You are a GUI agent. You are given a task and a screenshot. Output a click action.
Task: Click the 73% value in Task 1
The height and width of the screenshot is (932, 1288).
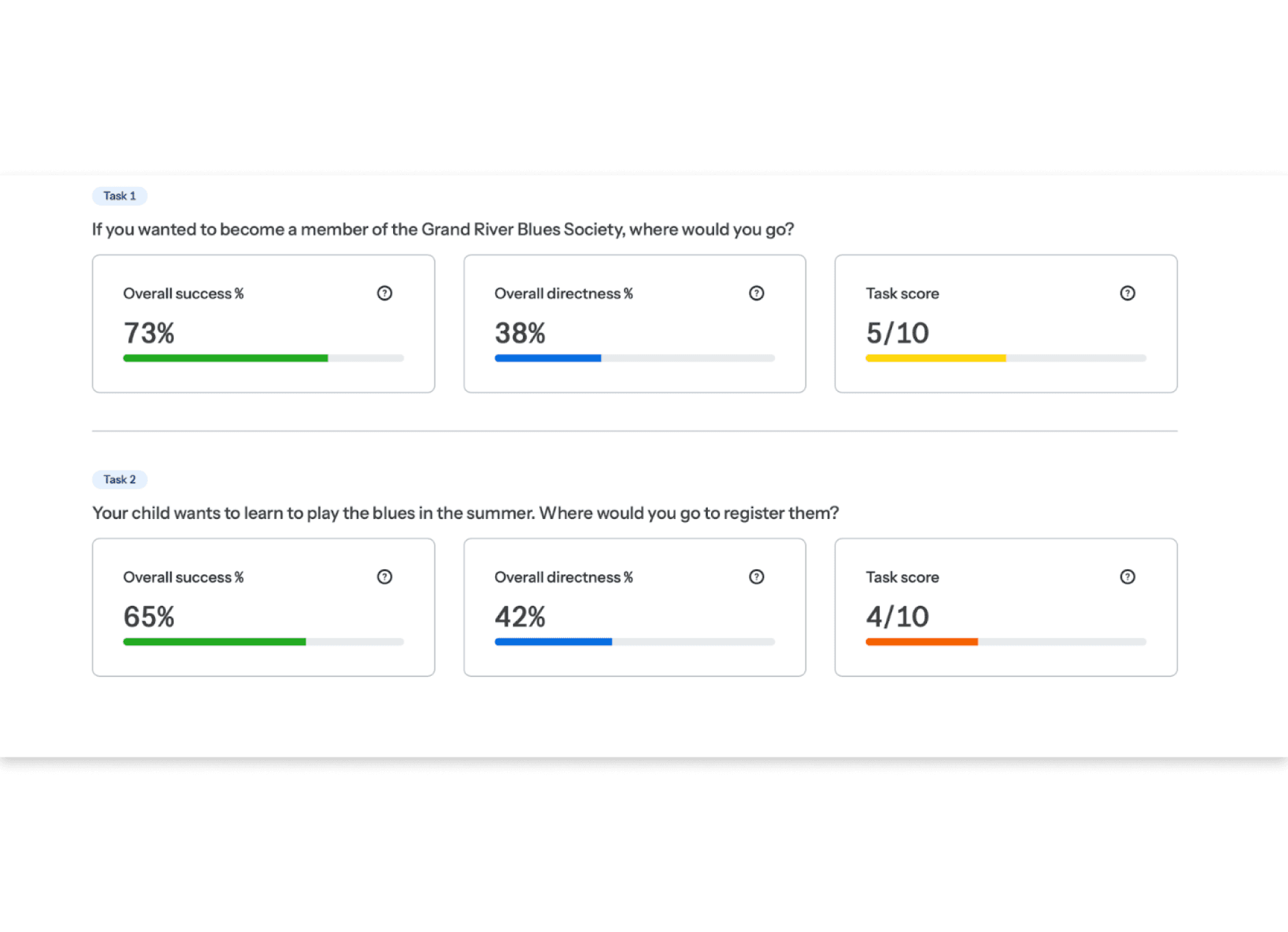pyautogui.click(x=149, y=333)
